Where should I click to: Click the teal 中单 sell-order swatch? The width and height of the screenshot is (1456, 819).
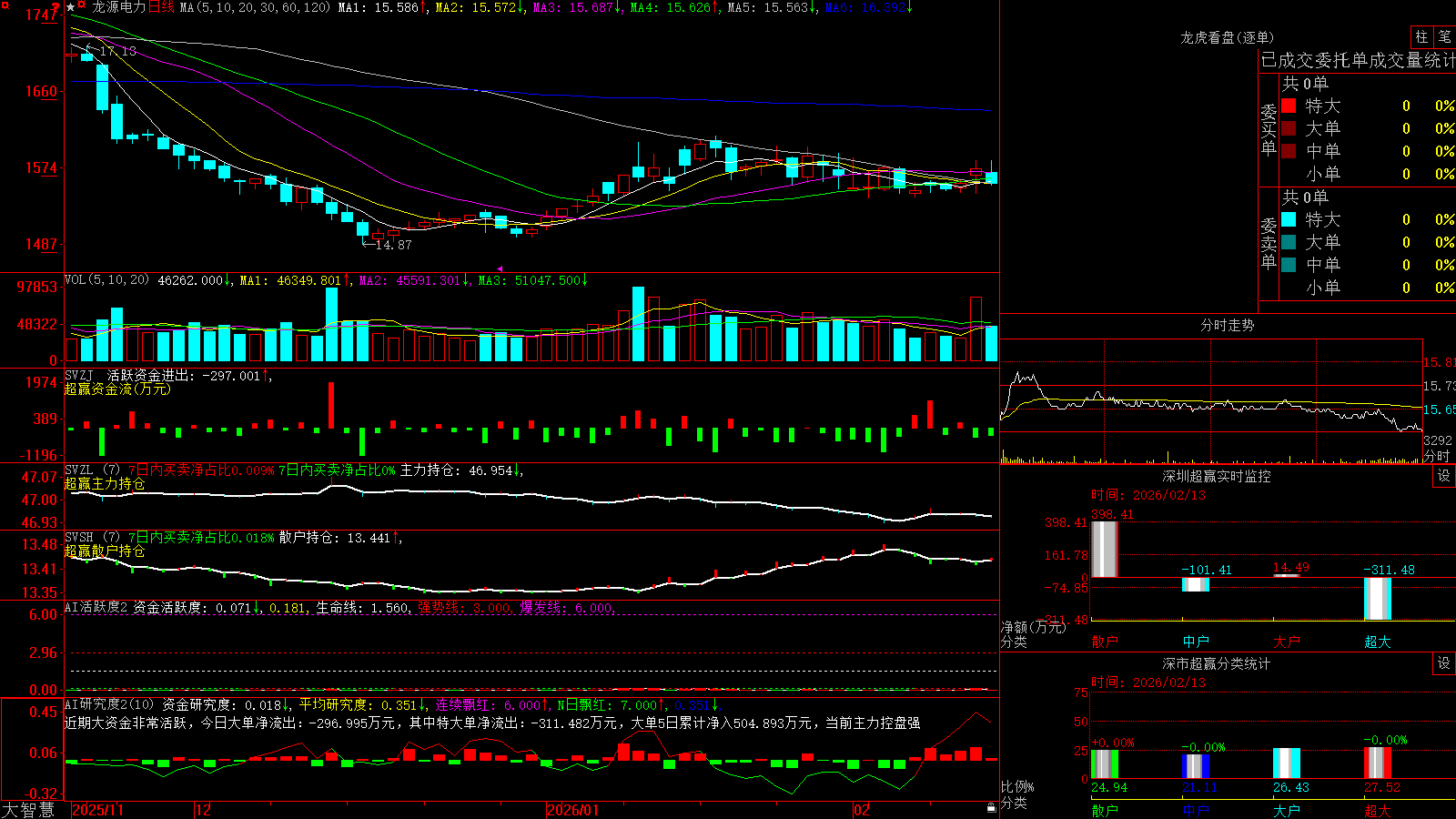click(1289, 265)
